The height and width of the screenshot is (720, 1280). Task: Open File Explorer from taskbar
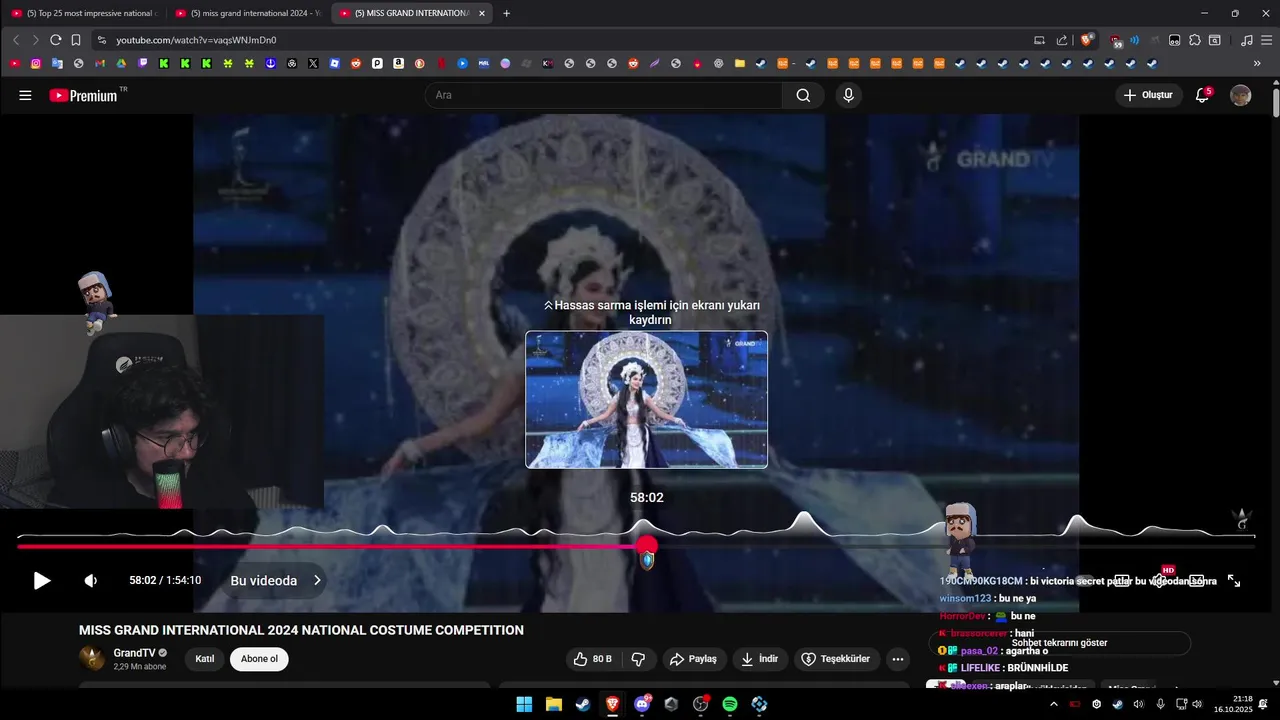(553, 704)
